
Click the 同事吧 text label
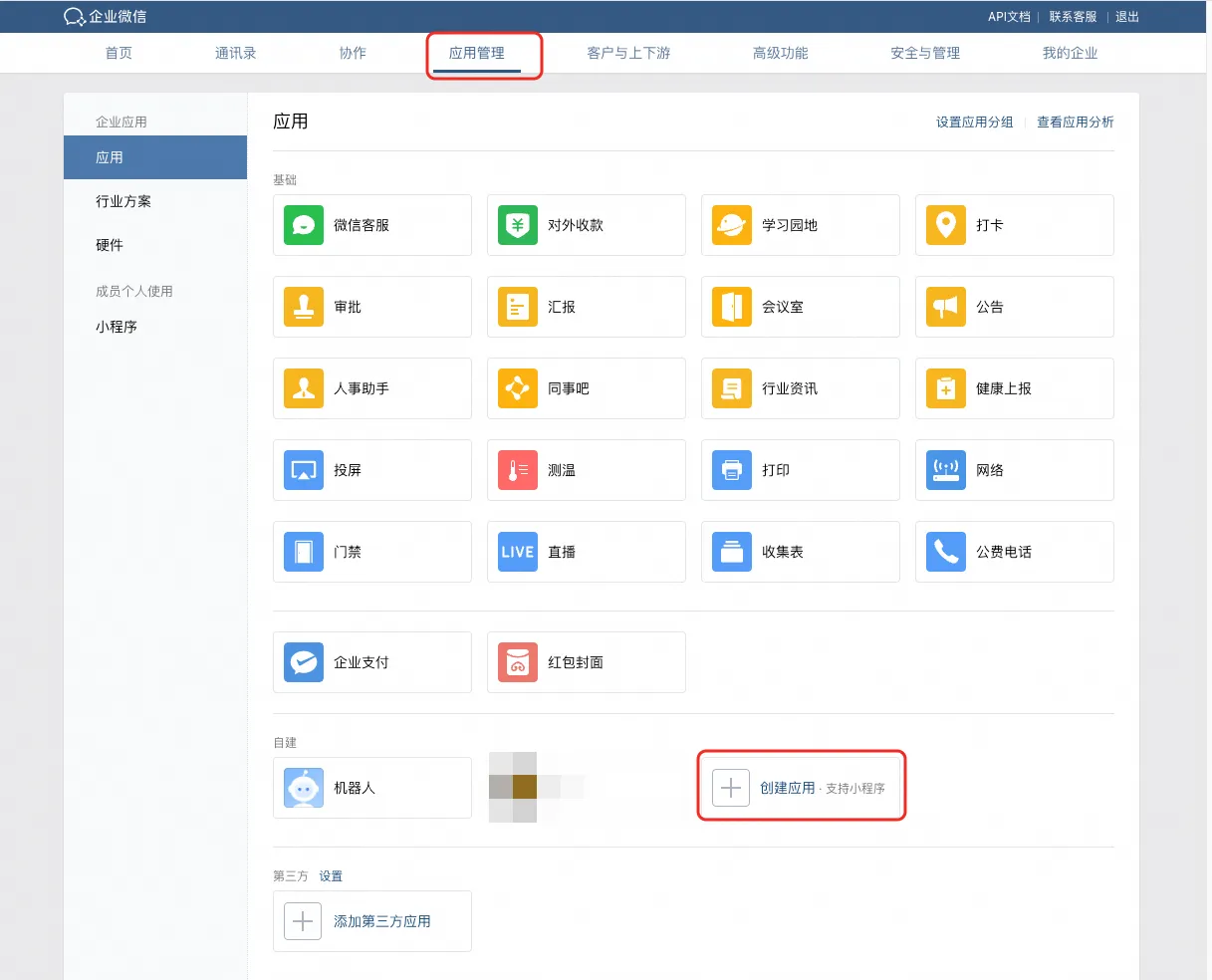click(x=569, y=388)
